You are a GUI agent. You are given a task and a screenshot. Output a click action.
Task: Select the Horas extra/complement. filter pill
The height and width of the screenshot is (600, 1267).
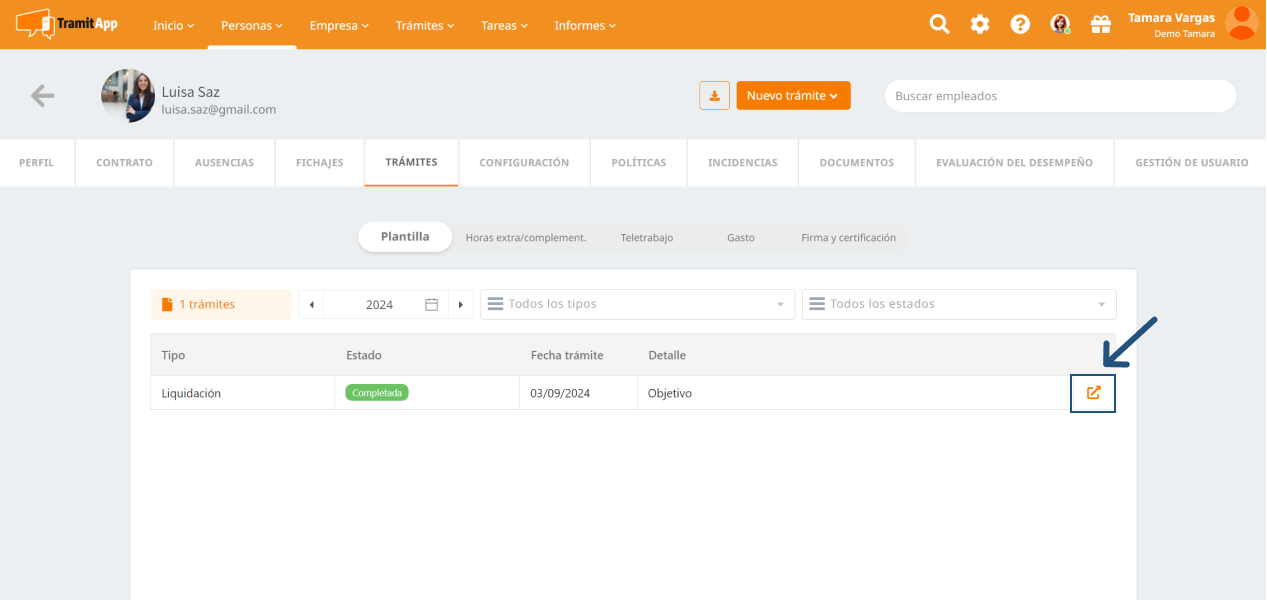tap(525, 238)
